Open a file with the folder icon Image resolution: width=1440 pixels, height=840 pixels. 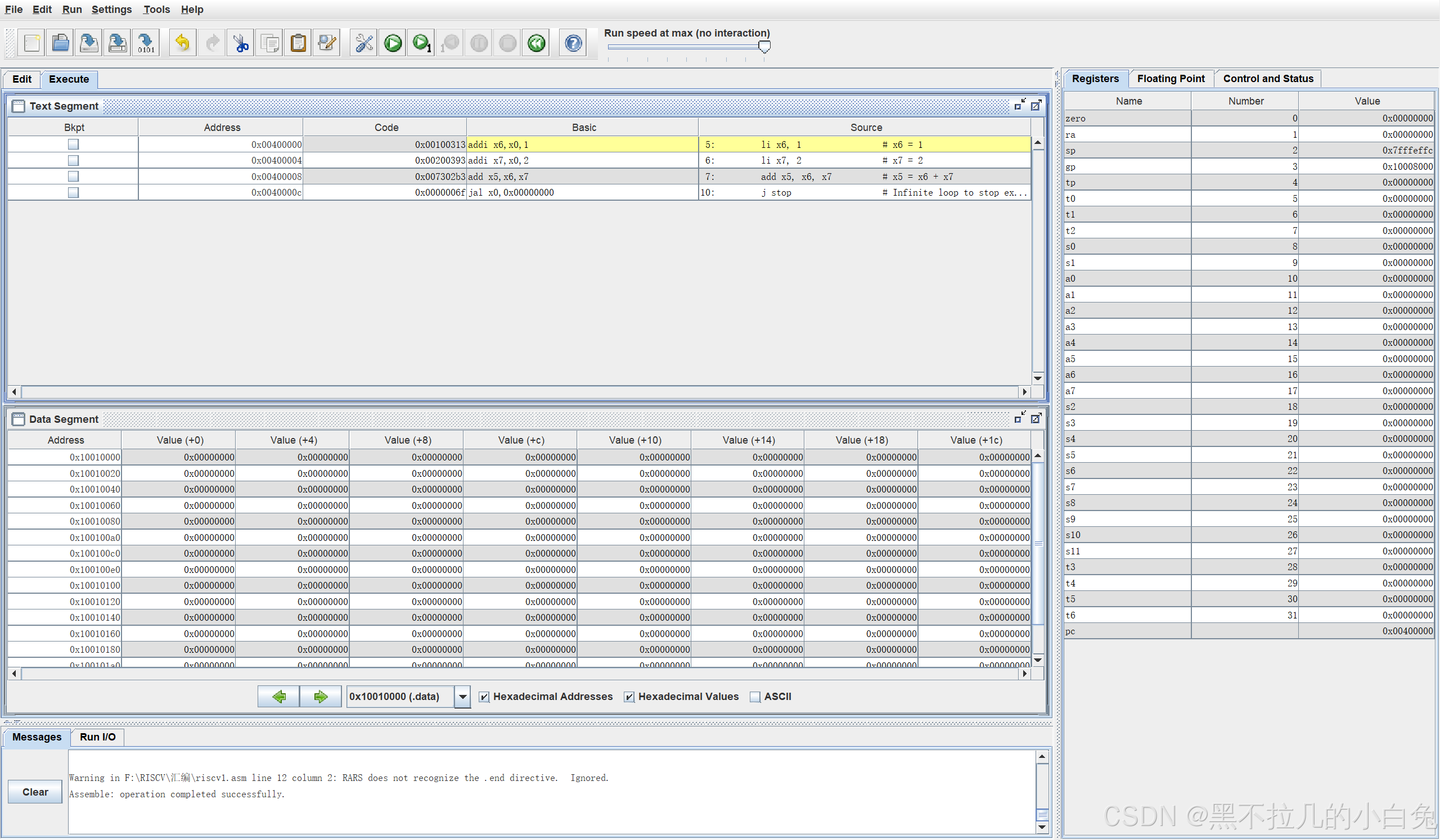coord(60,43)
